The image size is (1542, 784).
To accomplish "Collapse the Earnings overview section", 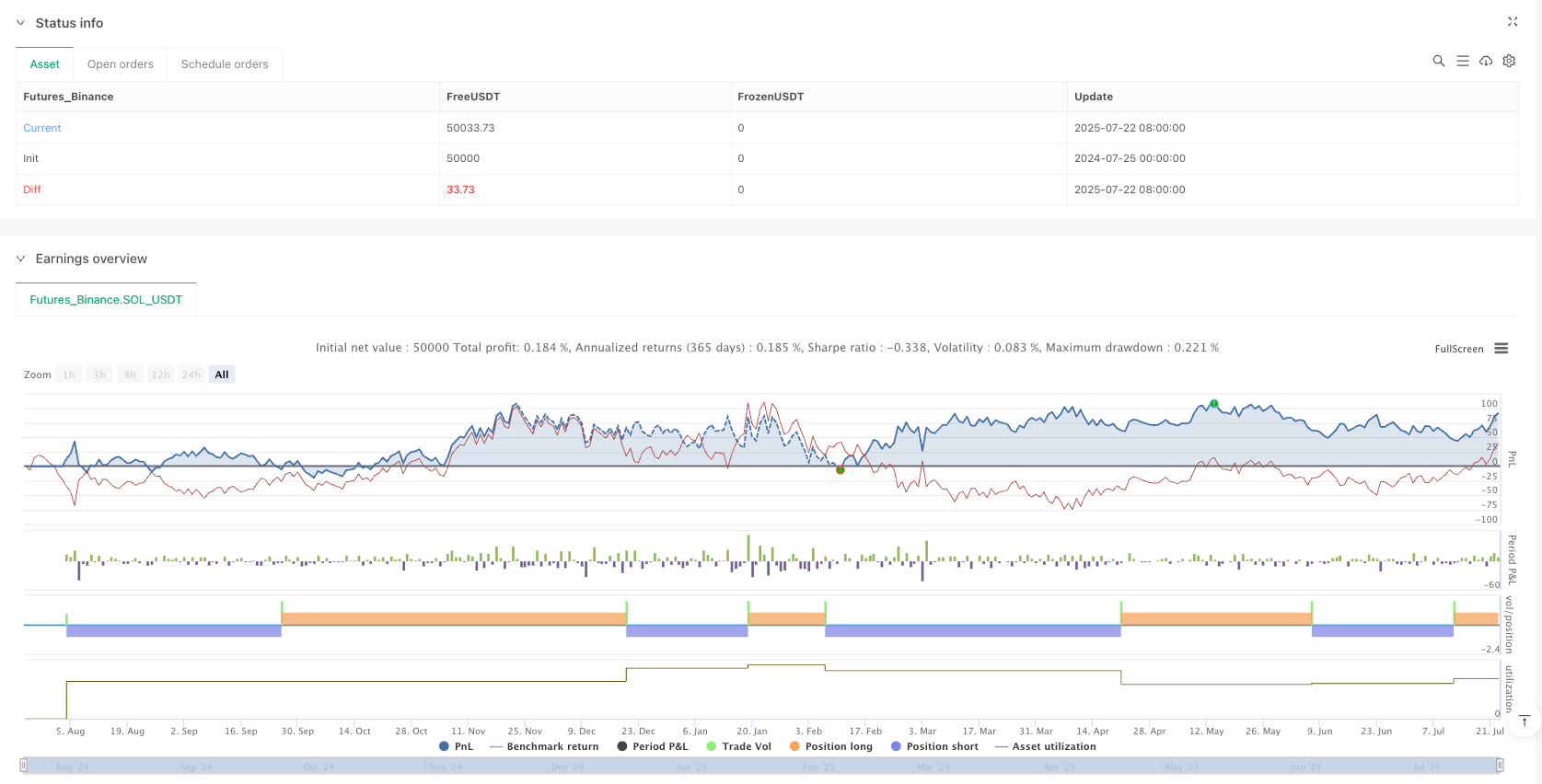I will [x=21, y=259].
